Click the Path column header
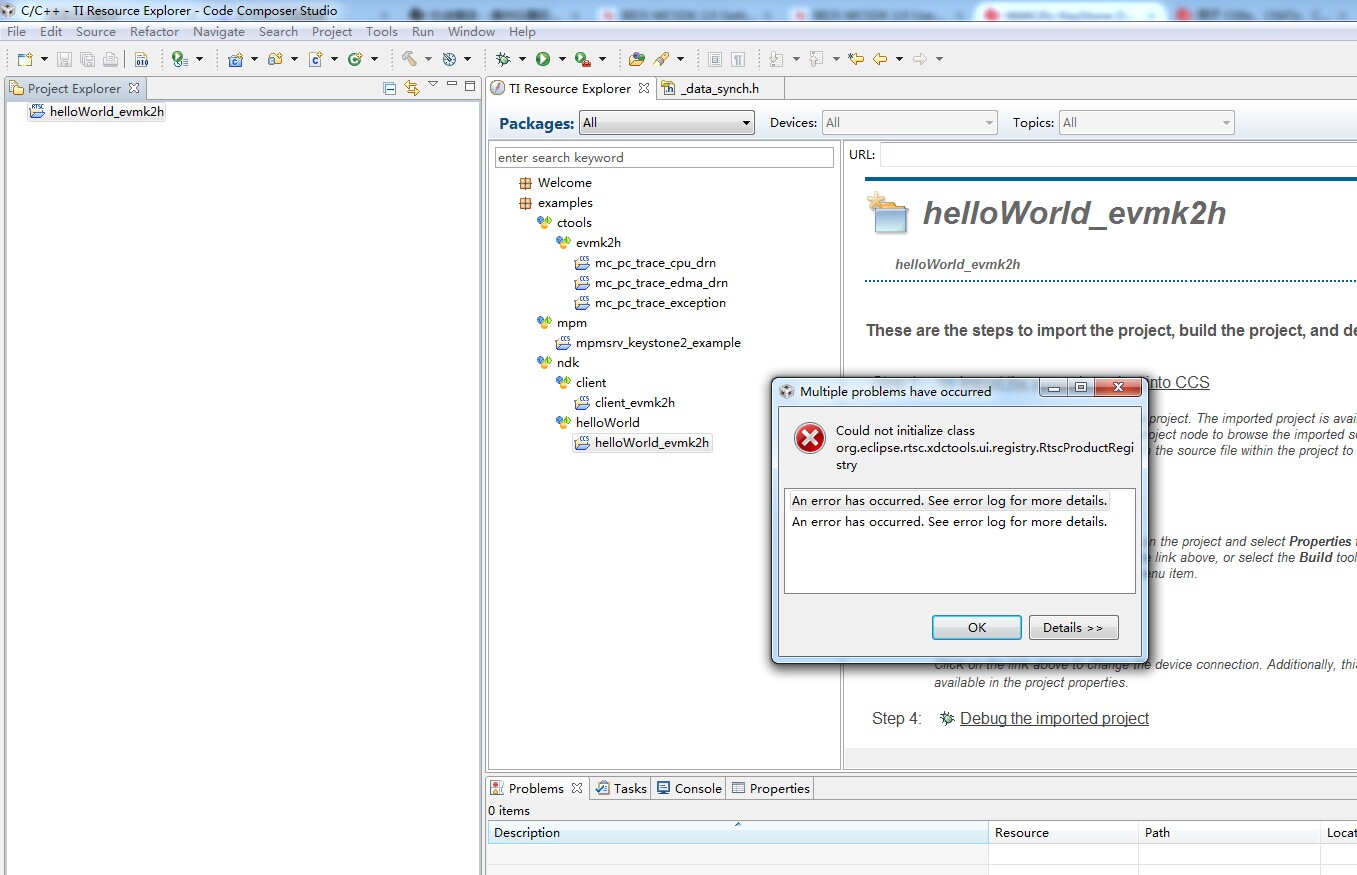Screen dimensions: 1357x875 pos(1229,832)
